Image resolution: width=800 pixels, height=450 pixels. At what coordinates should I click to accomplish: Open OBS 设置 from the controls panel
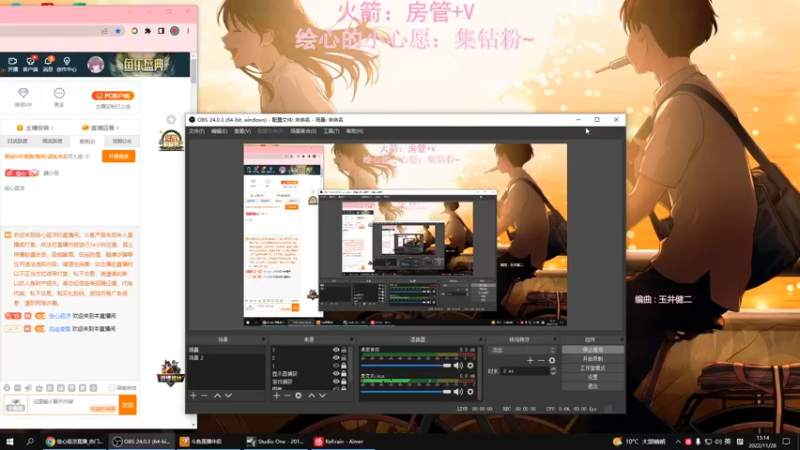[x=592, y=377]
